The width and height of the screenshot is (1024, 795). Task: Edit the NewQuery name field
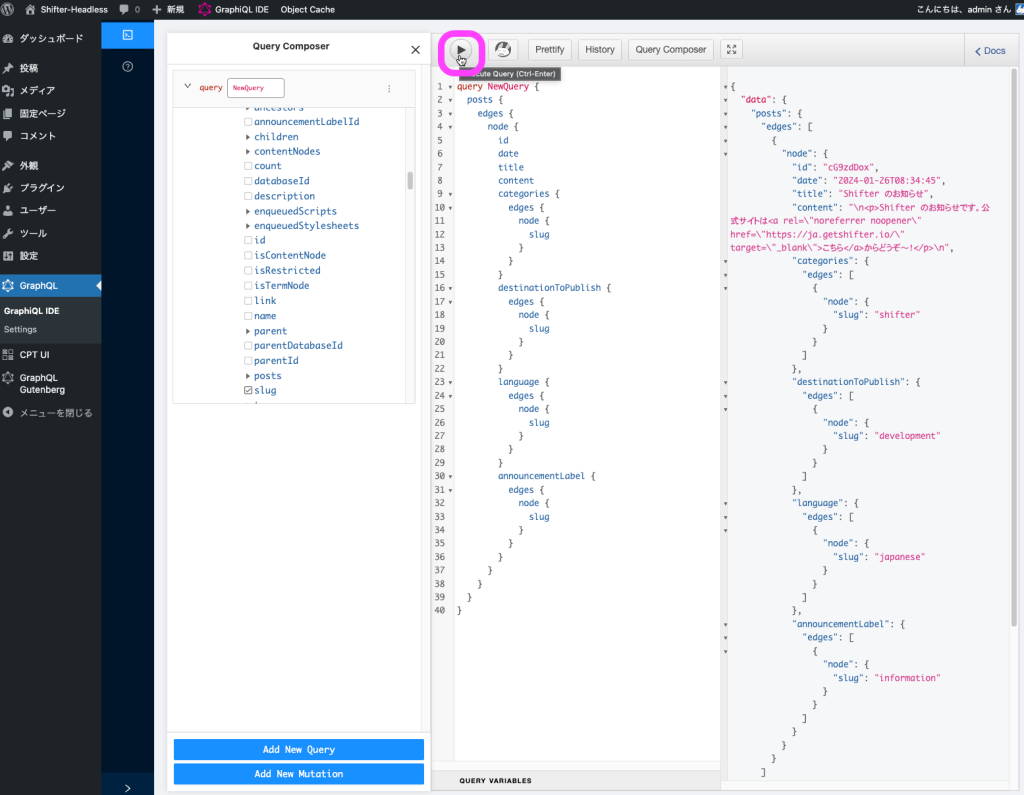[x=255, y=88]
